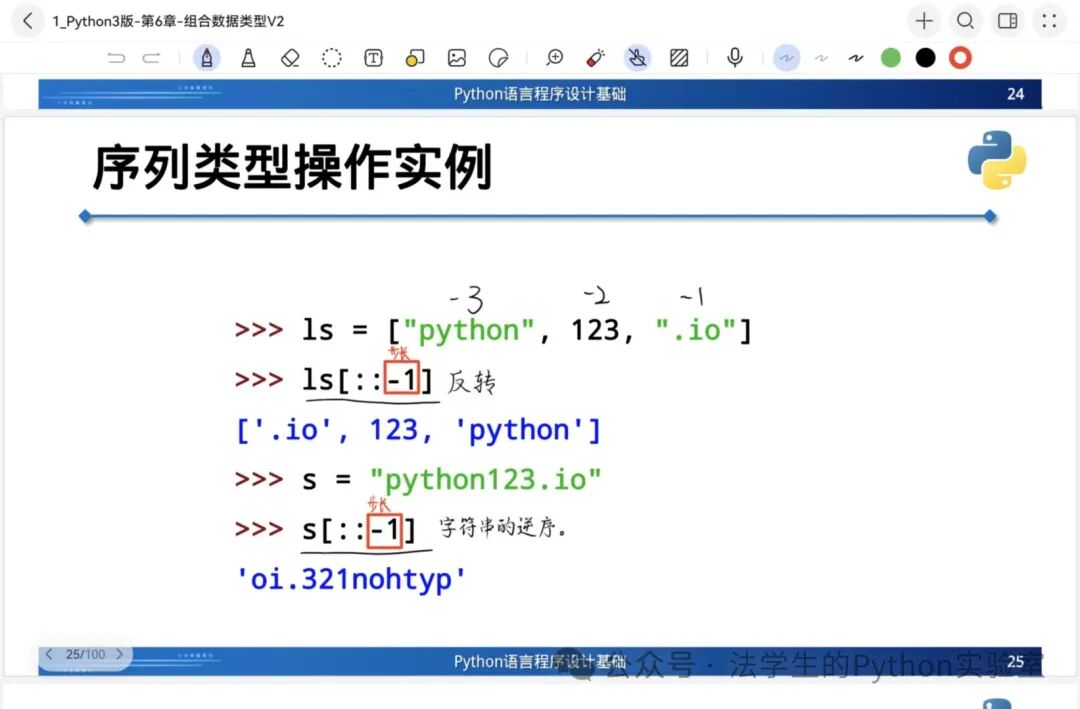Screen dimensions: 1080x709
Task: Activate the lasso selection tool
Action: [332, 58]
